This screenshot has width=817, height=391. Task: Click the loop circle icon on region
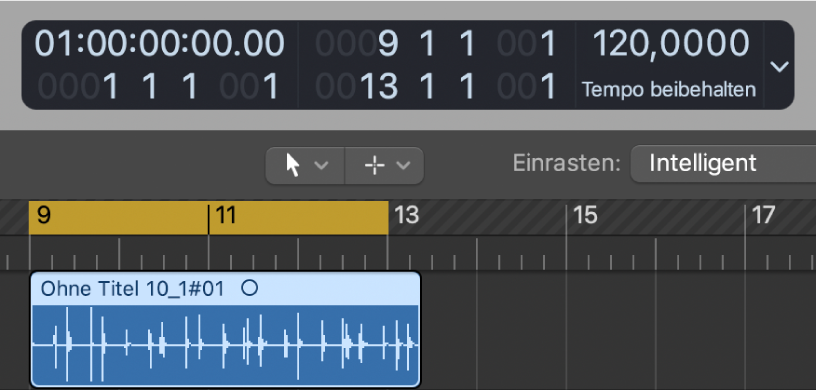(x=250, y=288)
